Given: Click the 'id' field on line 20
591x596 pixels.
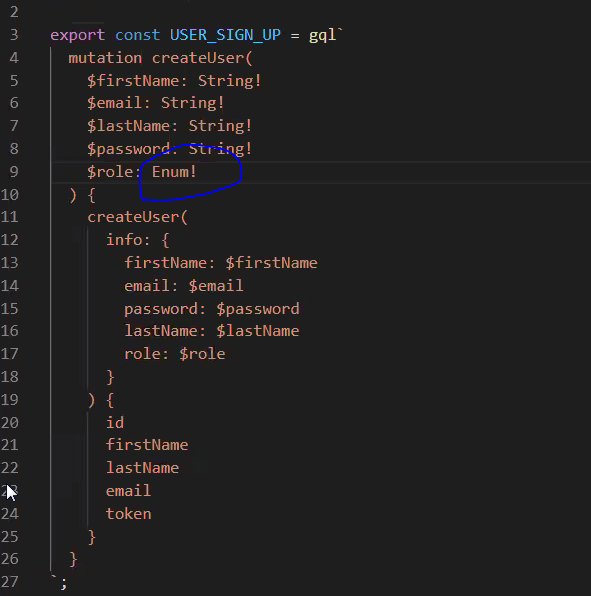Looking at the screenshot, I should [x=115, y=423].
